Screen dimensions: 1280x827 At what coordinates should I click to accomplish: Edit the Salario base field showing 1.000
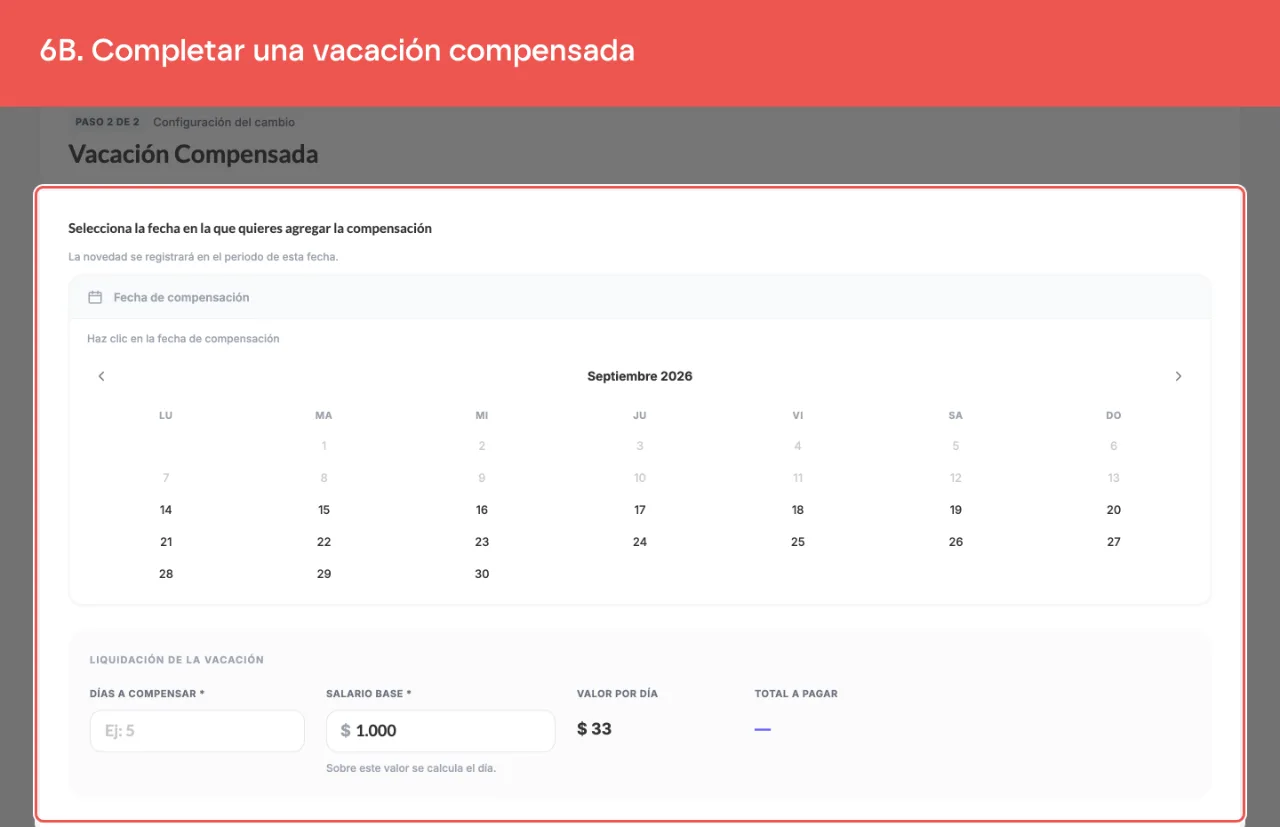[x=440, y=731]
